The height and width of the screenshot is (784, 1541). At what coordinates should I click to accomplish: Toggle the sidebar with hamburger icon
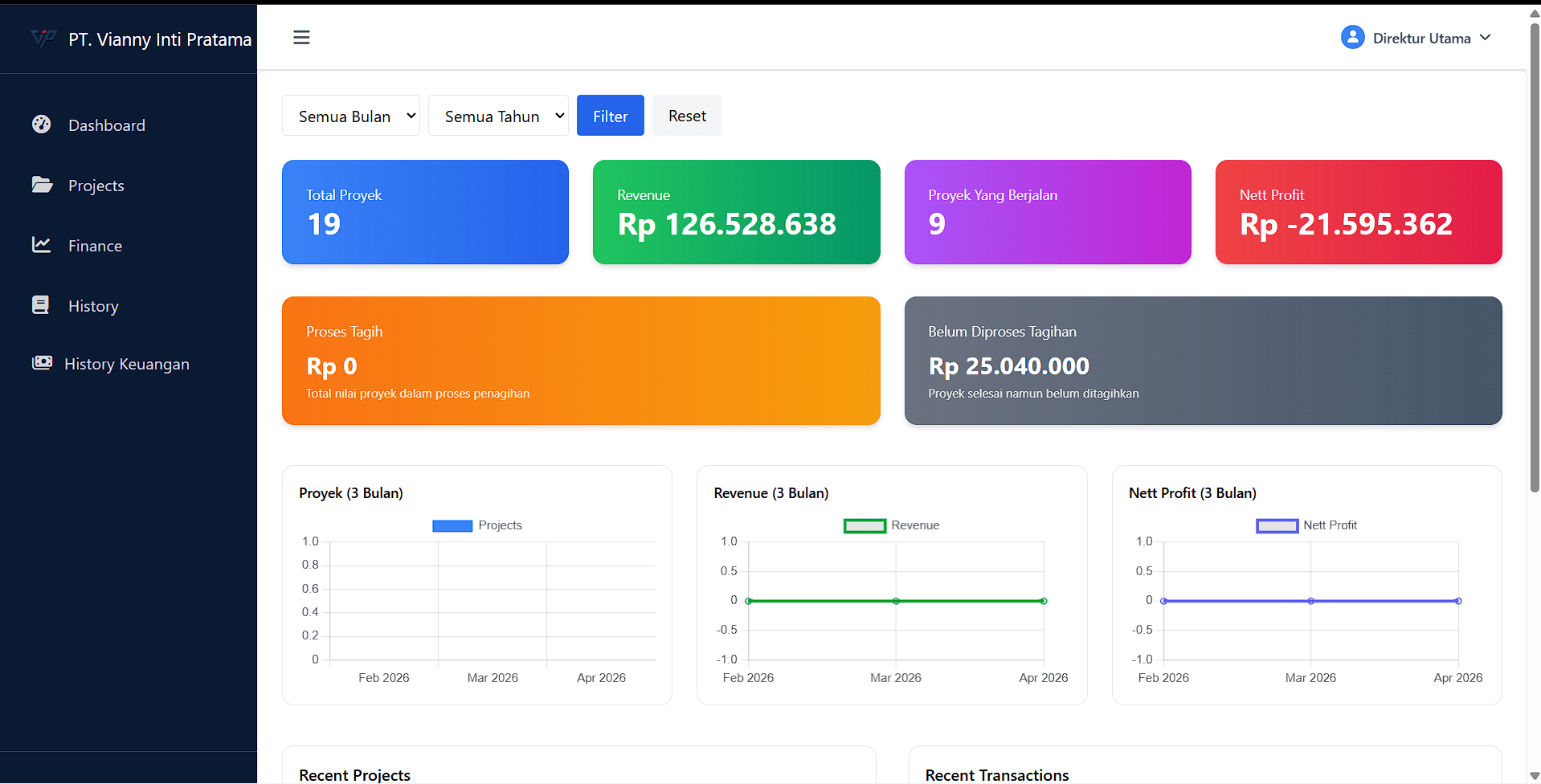pos(301,38)
